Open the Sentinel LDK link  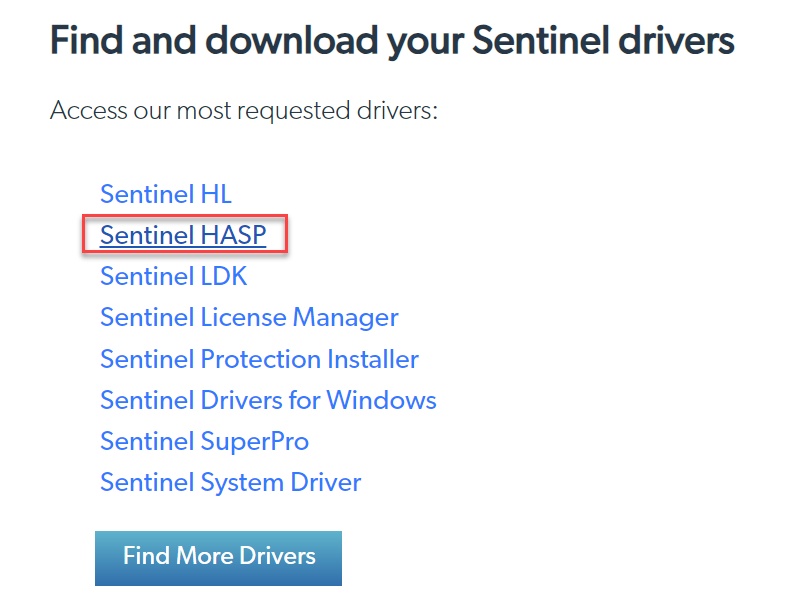173,276
